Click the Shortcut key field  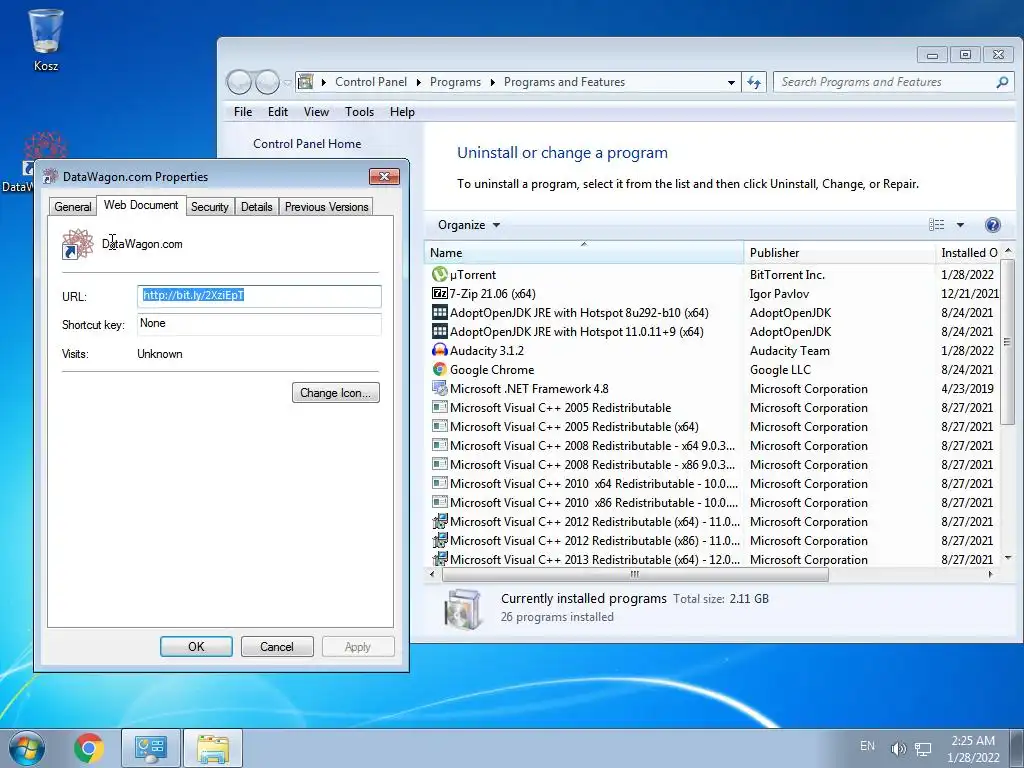(259, 325)
